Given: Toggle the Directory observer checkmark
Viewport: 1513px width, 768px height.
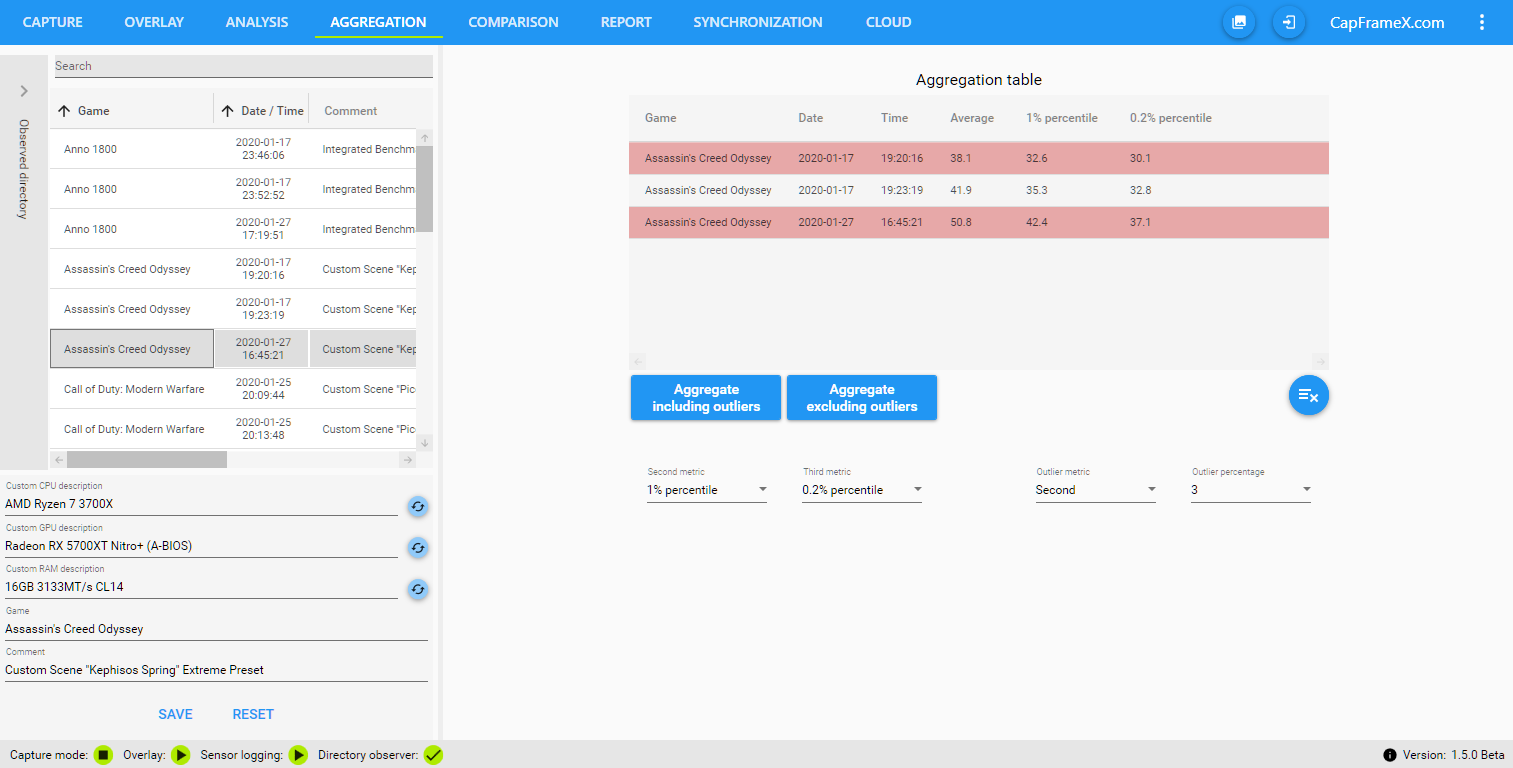Looking at the screenshot, I should pos(433,755).
